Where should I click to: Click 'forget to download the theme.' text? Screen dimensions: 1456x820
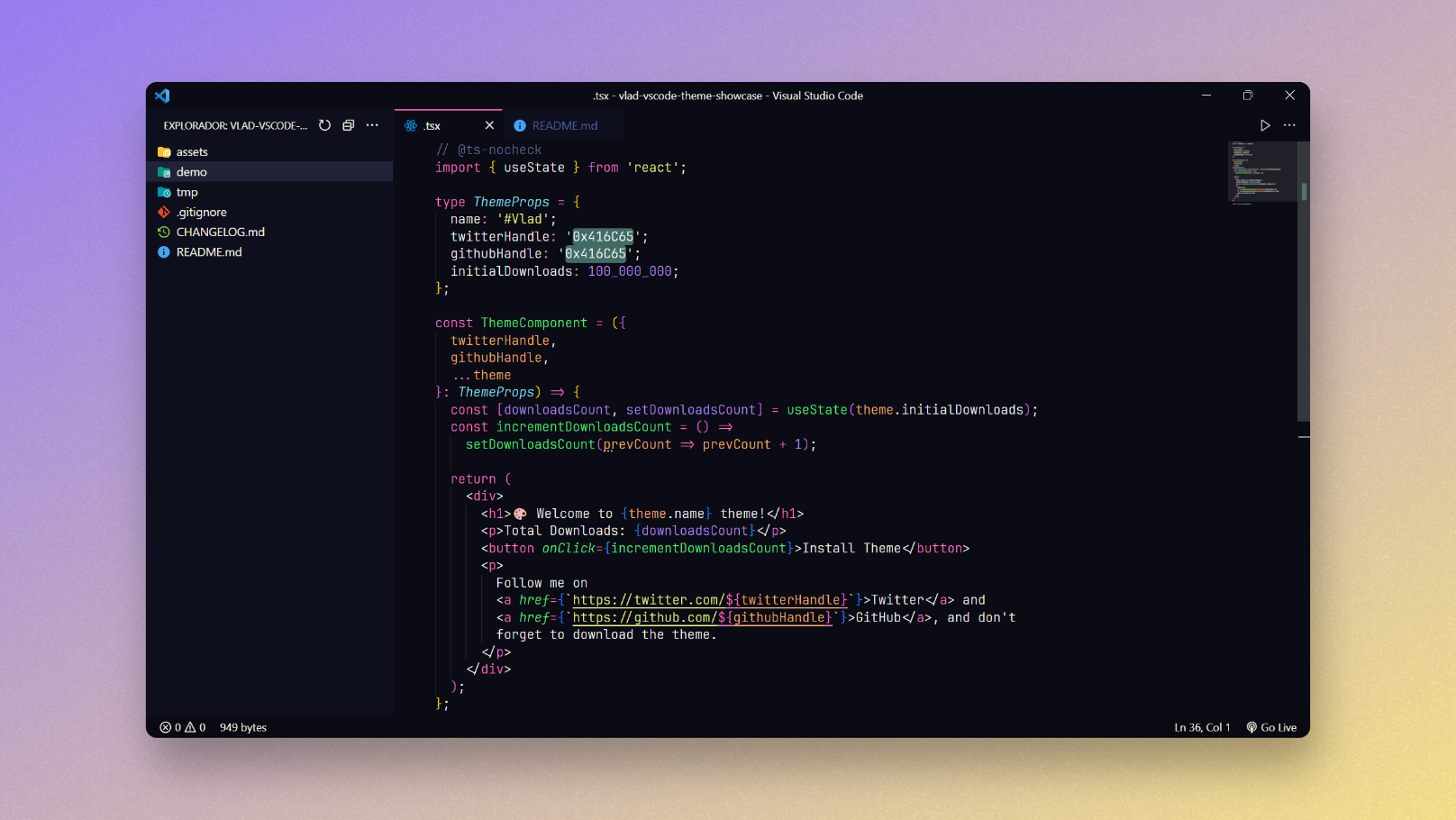tap(606, 634)
